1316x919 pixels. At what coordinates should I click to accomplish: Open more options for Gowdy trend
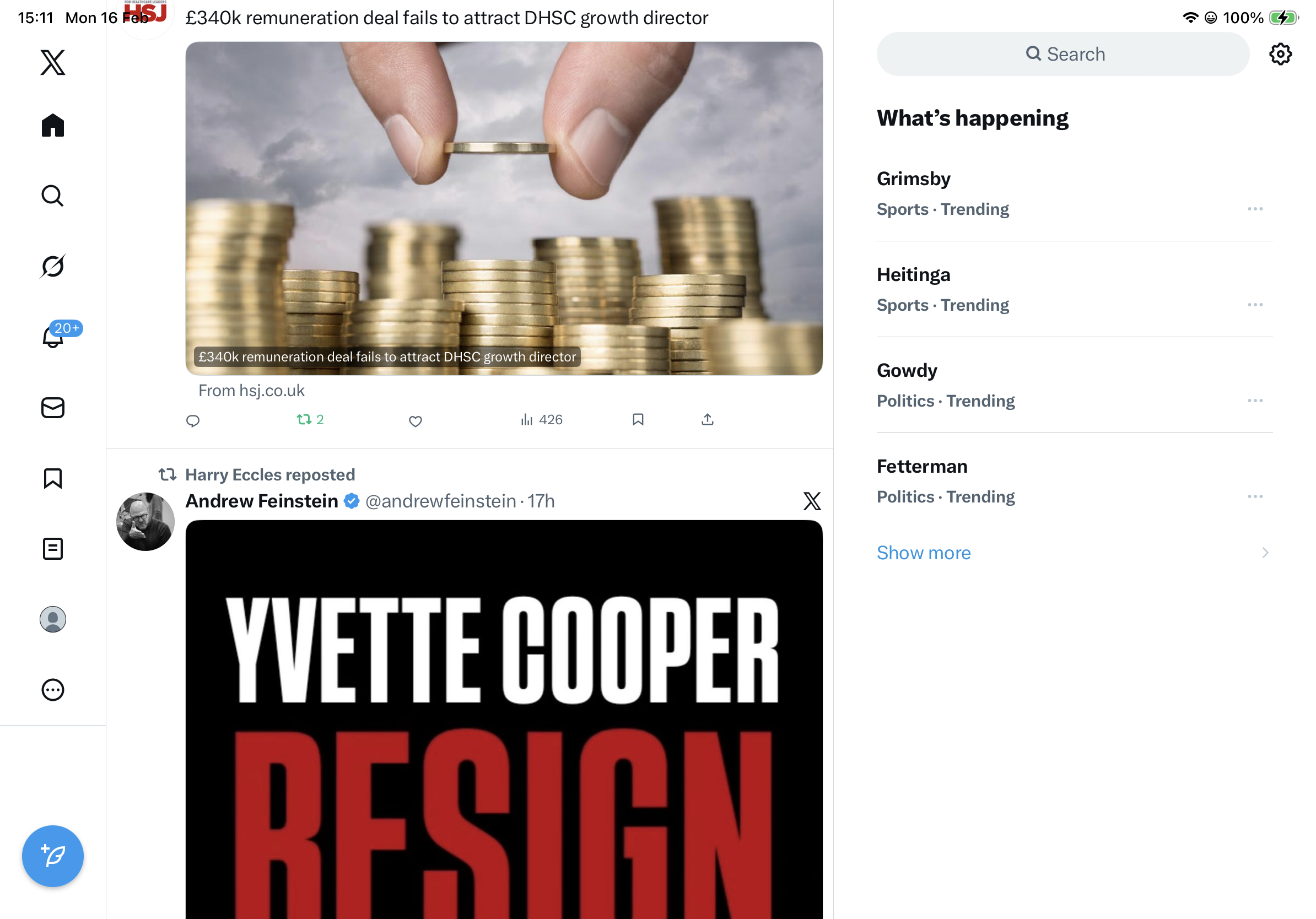pos(1255,401)
